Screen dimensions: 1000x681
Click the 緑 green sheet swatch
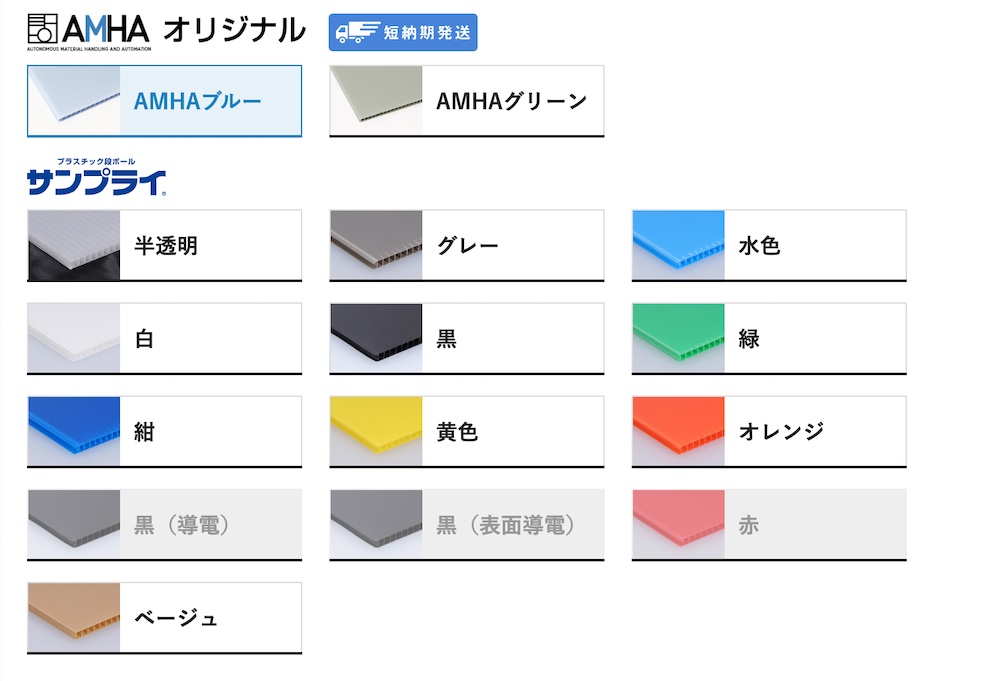pyautogui.click(x=678, y=339)
